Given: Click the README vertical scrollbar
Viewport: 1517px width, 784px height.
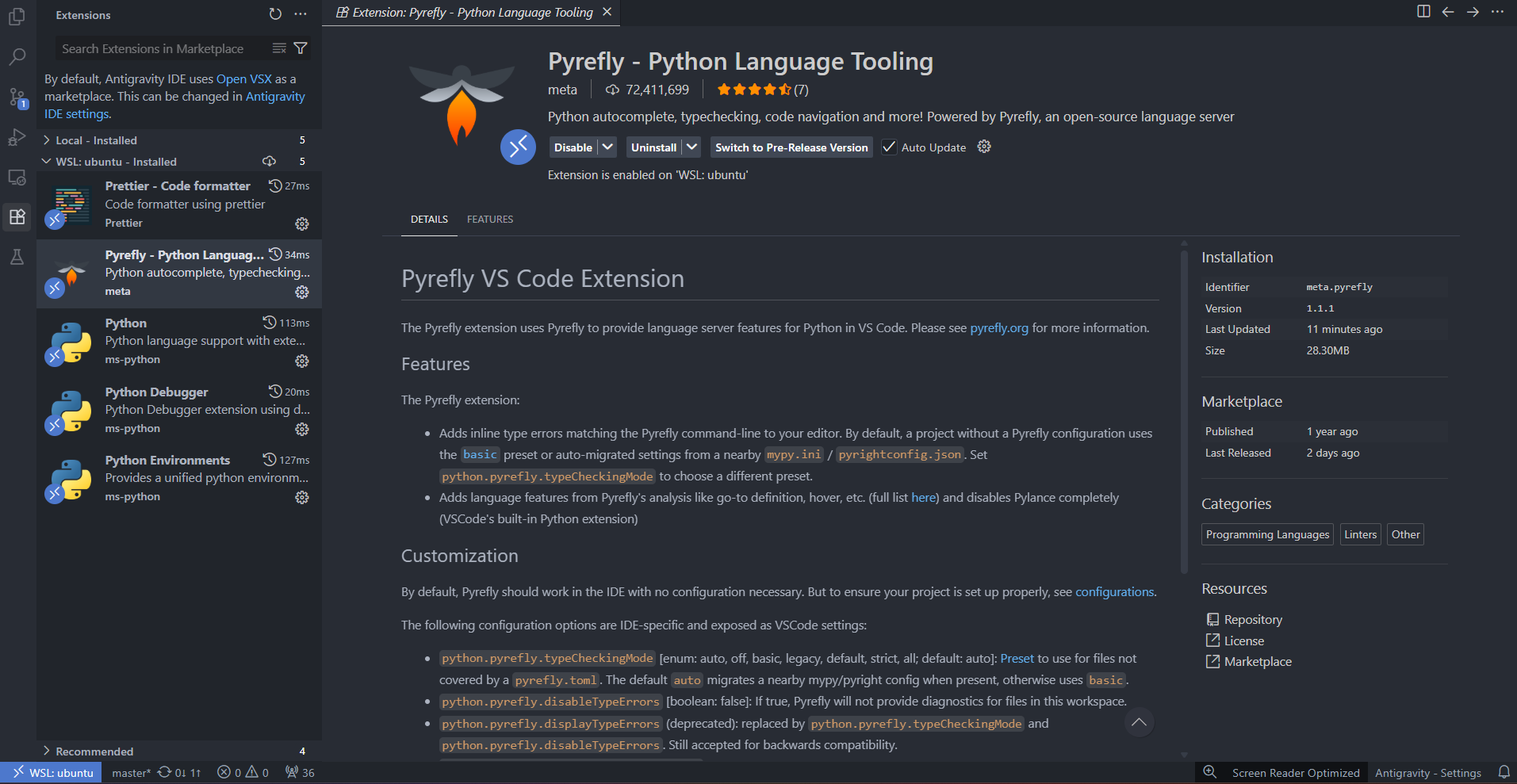Looking at the screenshot, I should point(1184,412).
